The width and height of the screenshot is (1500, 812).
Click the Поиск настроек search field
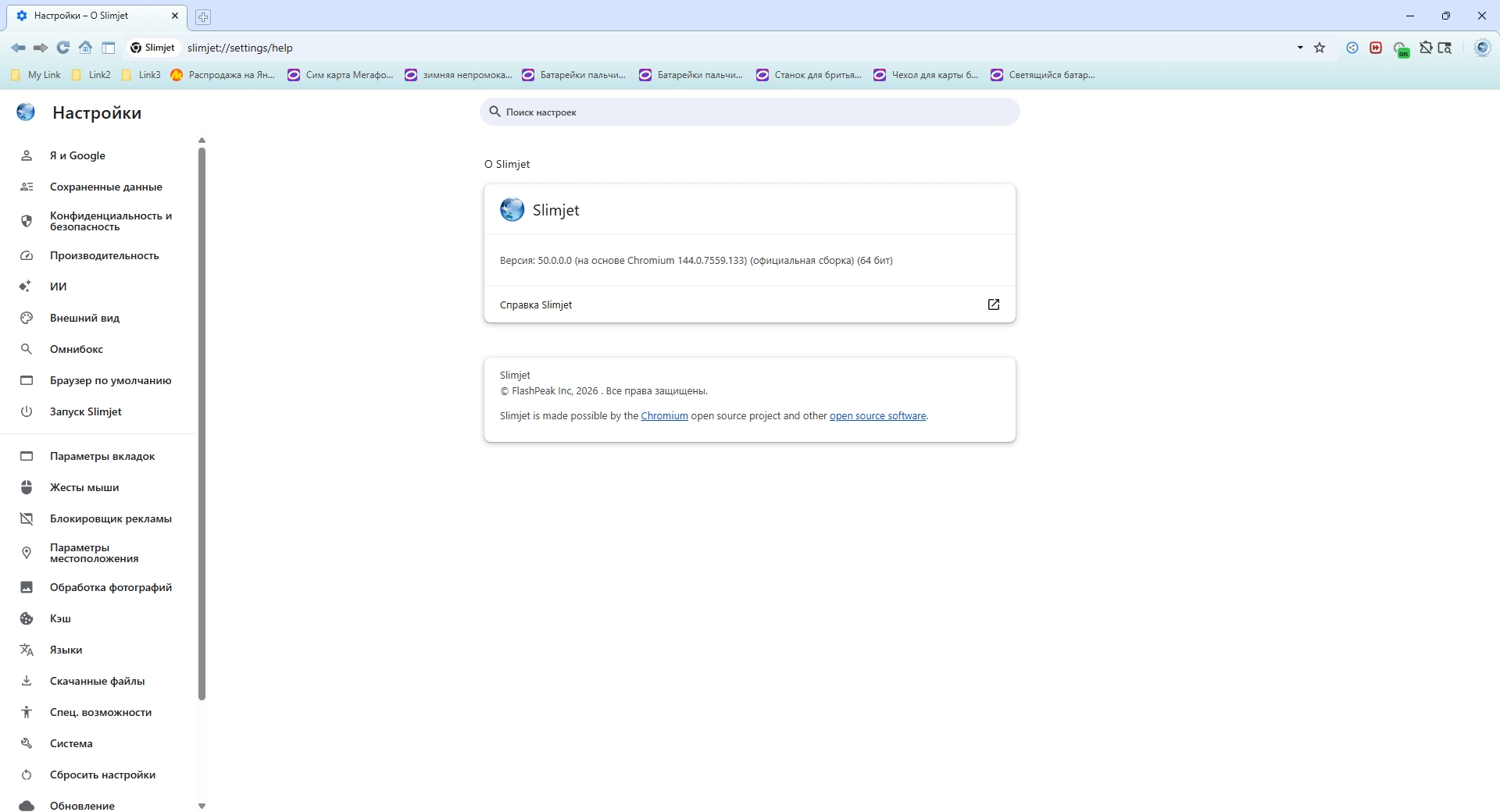point(750,112)
